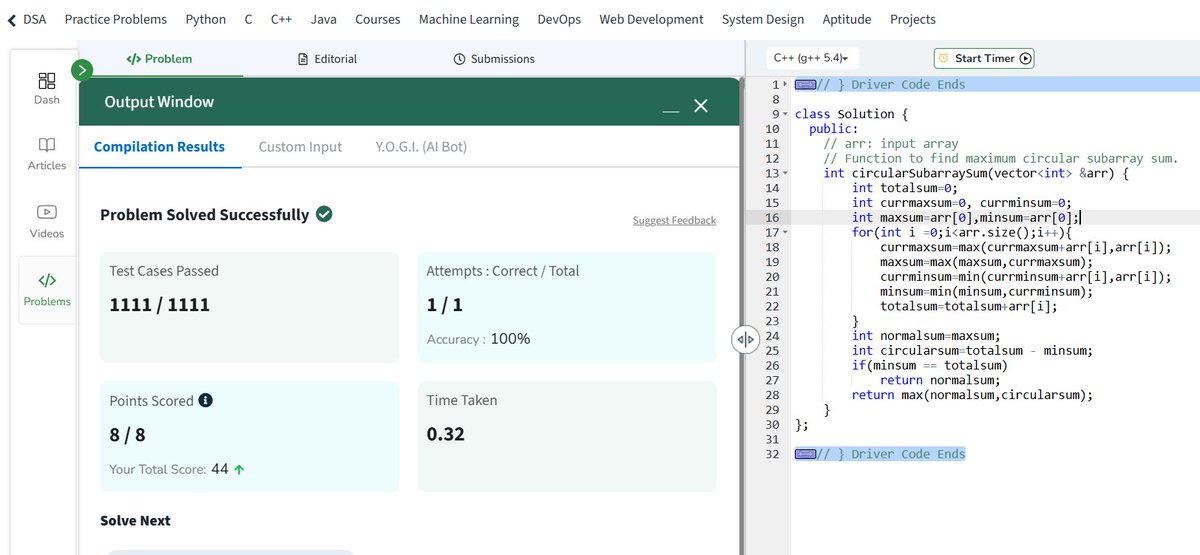Switch to the Submissions tab
This screenshot has width=1200, height=555.
pyautogui.click(x=494, y=59)
